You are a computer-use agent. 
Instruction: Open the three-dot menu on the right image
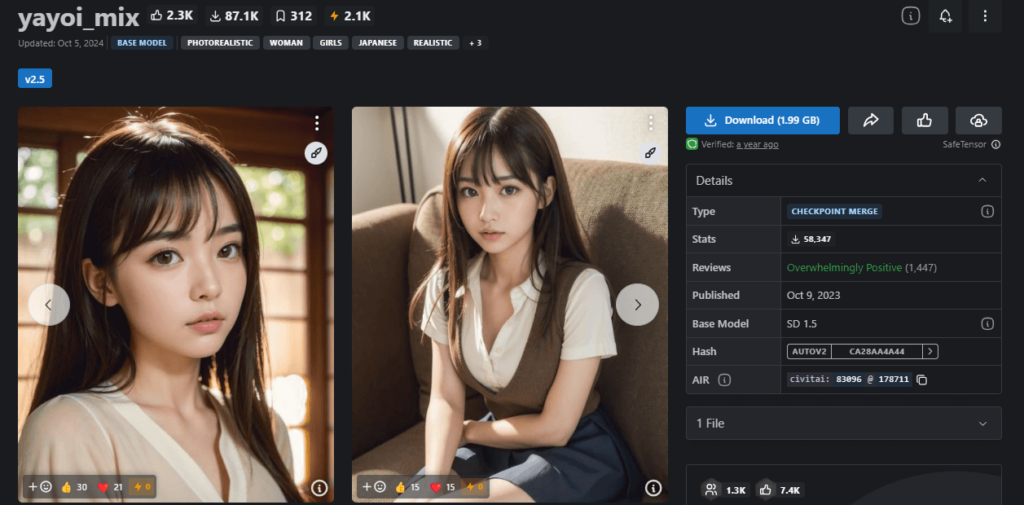[650, 123]
